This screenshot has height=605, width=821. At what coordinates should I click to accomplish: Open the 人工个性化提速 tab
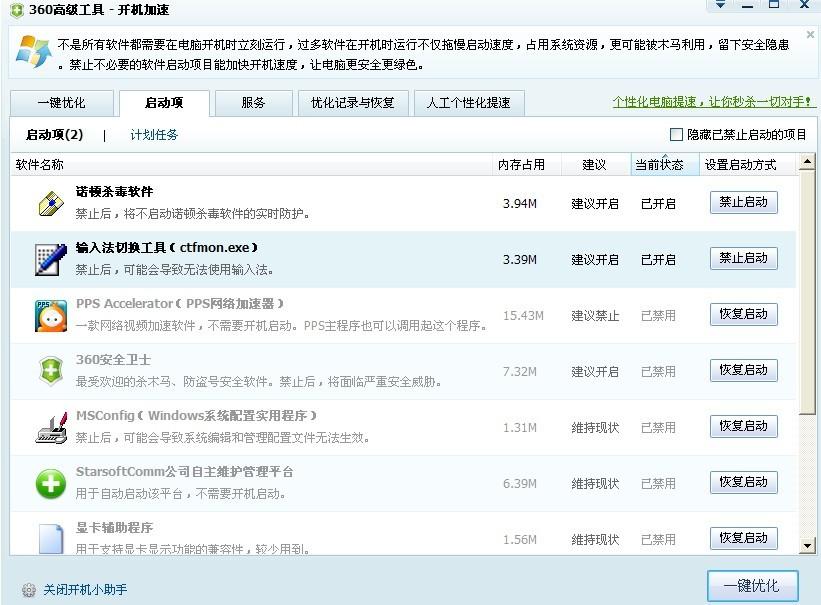click(469, 103)
